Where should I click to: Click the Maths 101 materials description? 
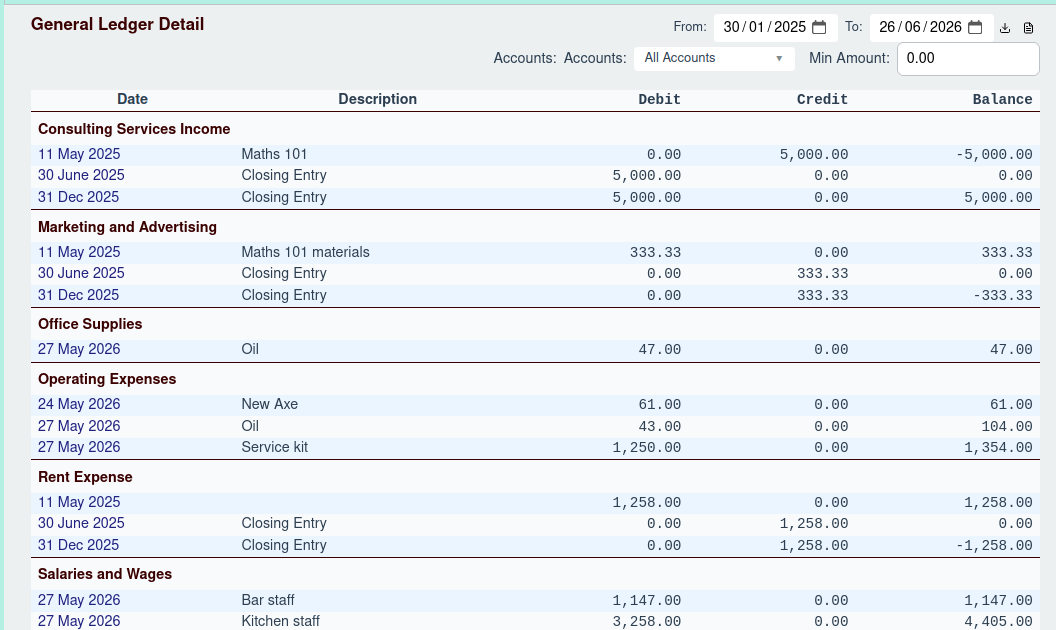(305, 252)
